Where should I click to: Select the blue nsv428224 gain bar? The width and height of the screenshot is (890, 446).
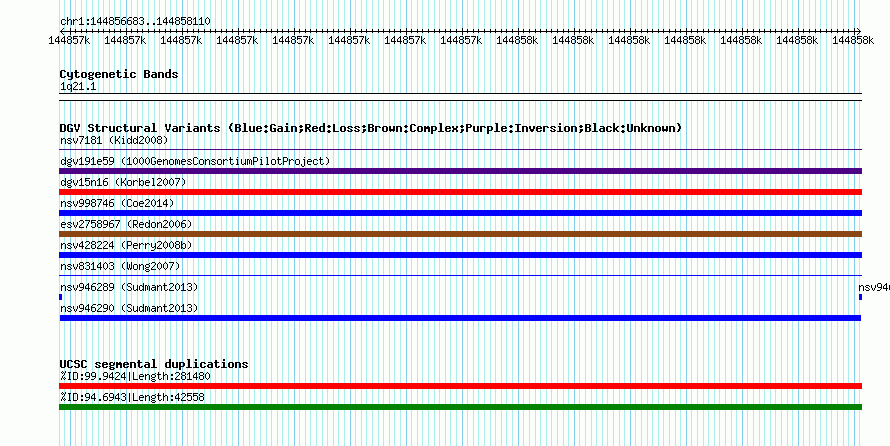click(461, 255)
